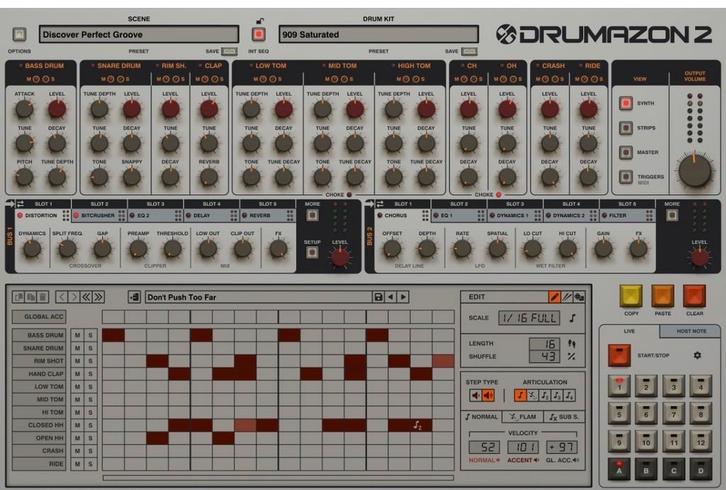This screenshot has width=726, height=490.
Task: Enable the Master view button
Action: point(626,152)
